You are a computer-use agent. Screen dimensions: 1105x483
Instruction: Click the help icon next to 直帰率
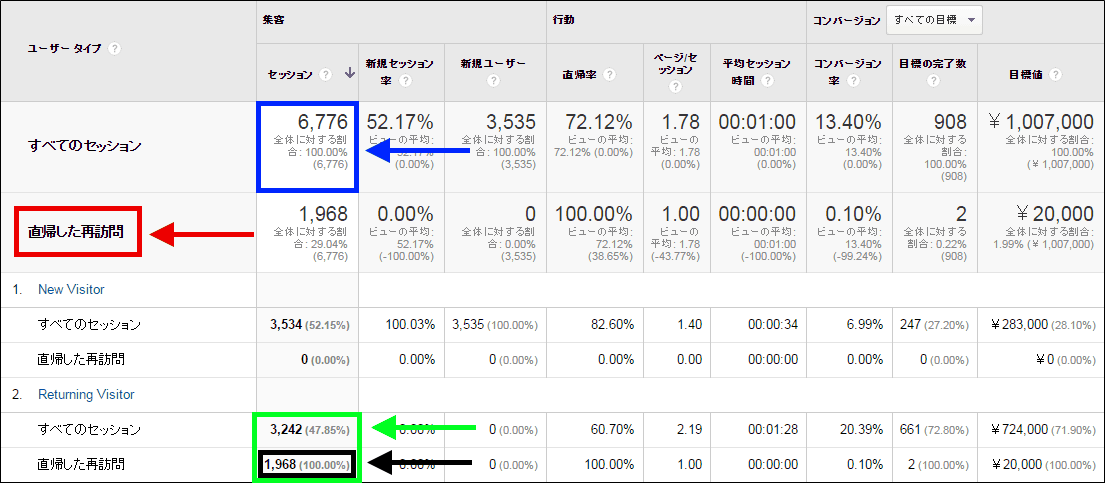(609, 74)
